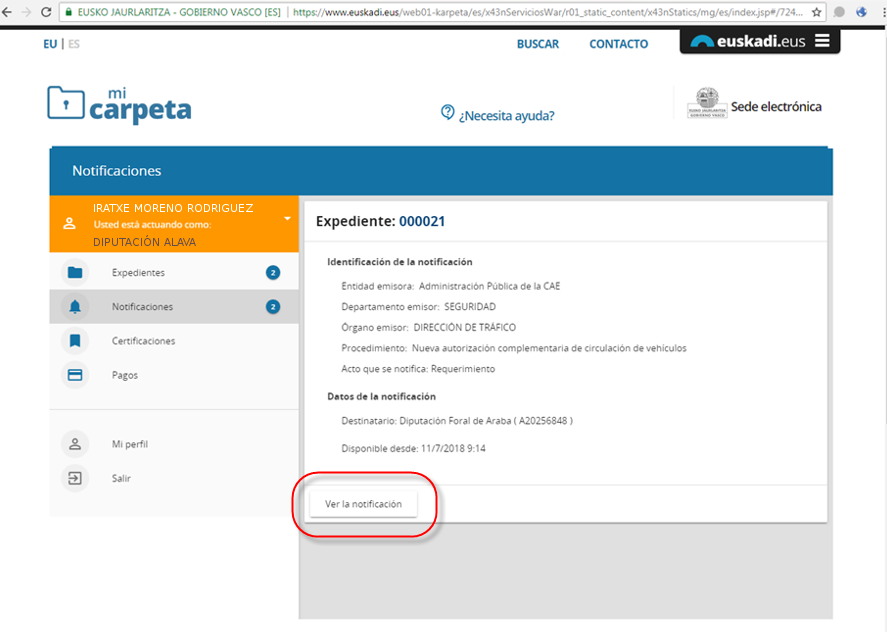Bookmark this page with the star icon
Viewport: 887px width, 632px height.
(817, 13)
